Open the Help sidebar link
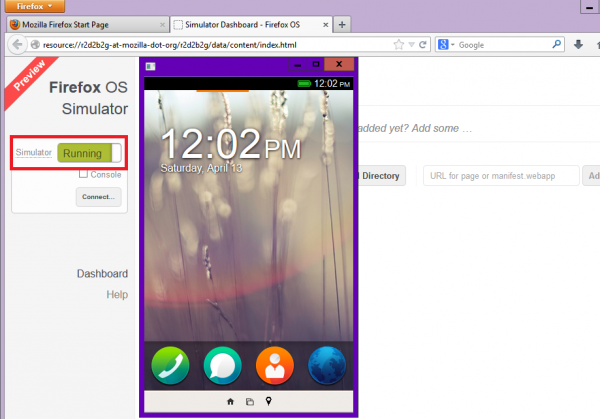The height and width of the screenshot is (419, 600). pos(117,295)
